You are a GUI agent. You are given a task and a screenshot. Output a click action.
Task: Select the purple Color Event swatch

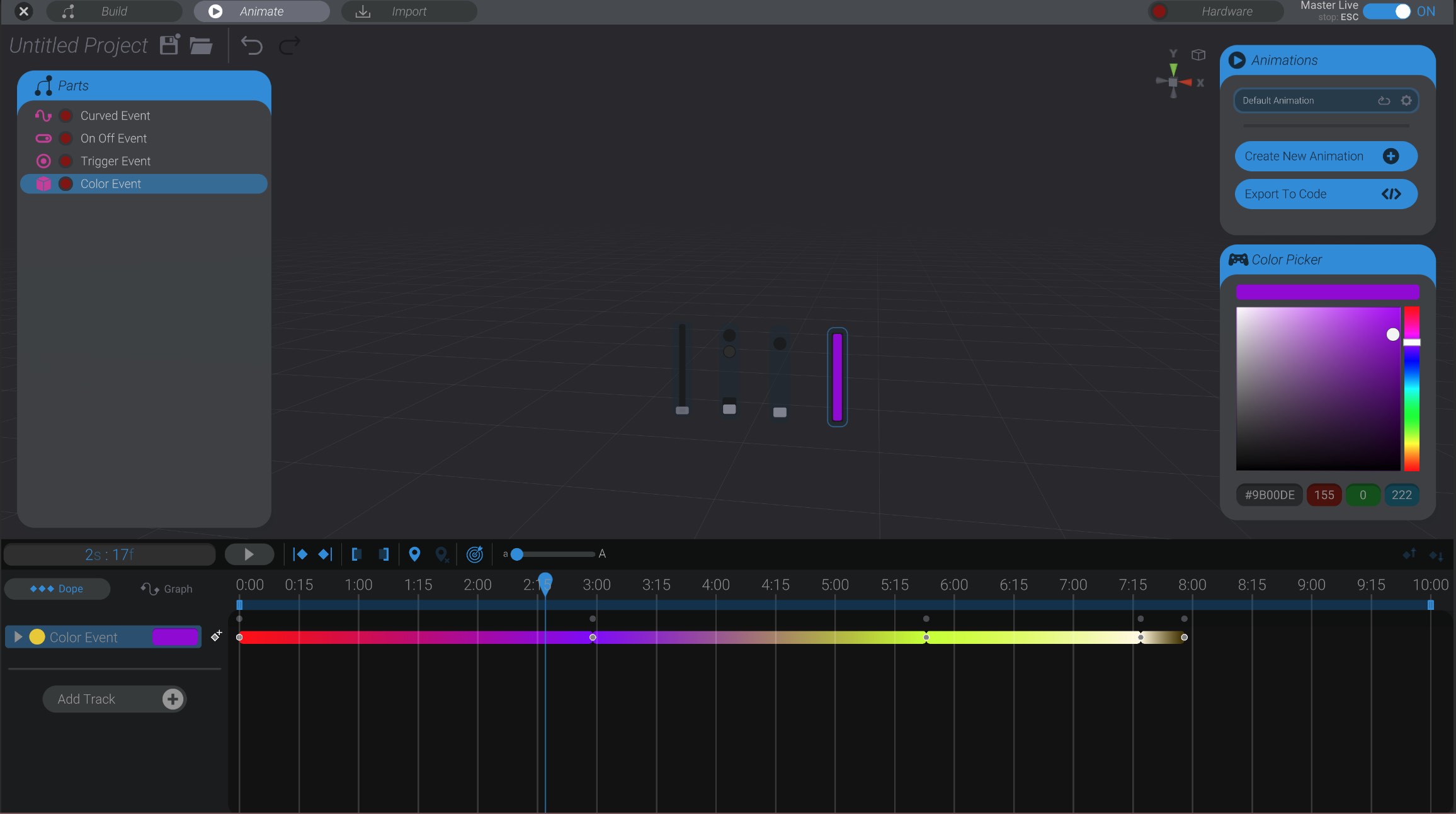[x=176, y=637]
